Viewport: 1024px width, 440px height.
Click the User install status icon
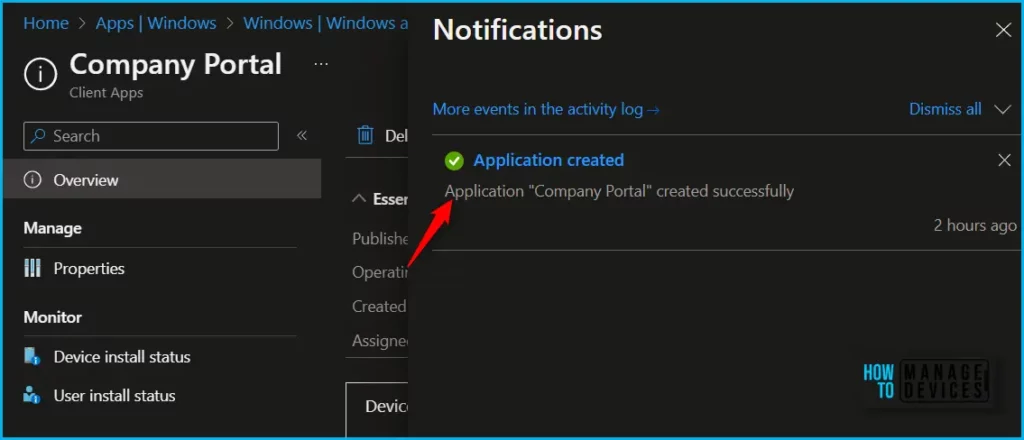pos(32,395)
